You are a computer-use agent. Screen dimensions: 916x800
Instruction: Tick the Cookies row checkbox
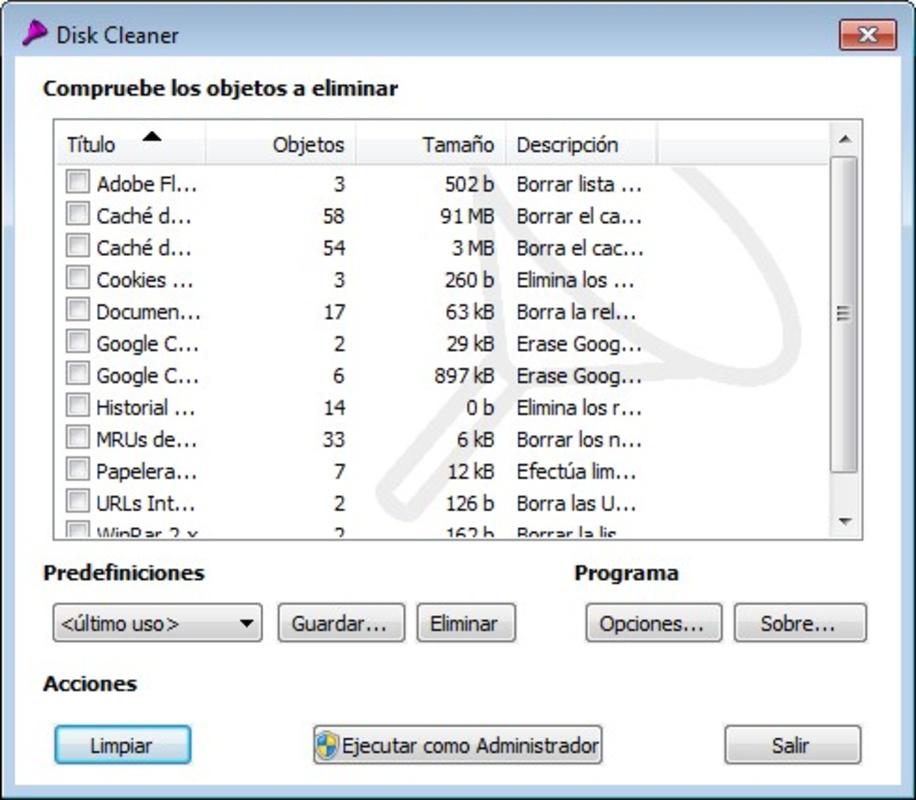pyautogui.click(x=78, y=278)
